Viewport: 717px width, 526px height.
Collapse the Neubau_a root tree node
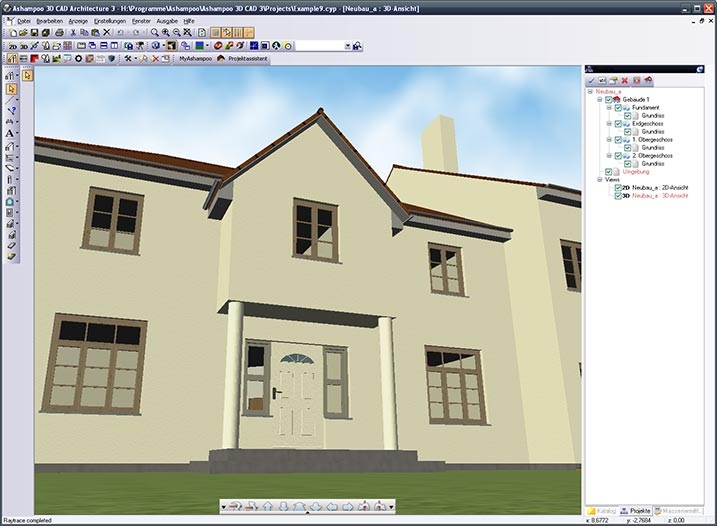(x=591, y=91)
